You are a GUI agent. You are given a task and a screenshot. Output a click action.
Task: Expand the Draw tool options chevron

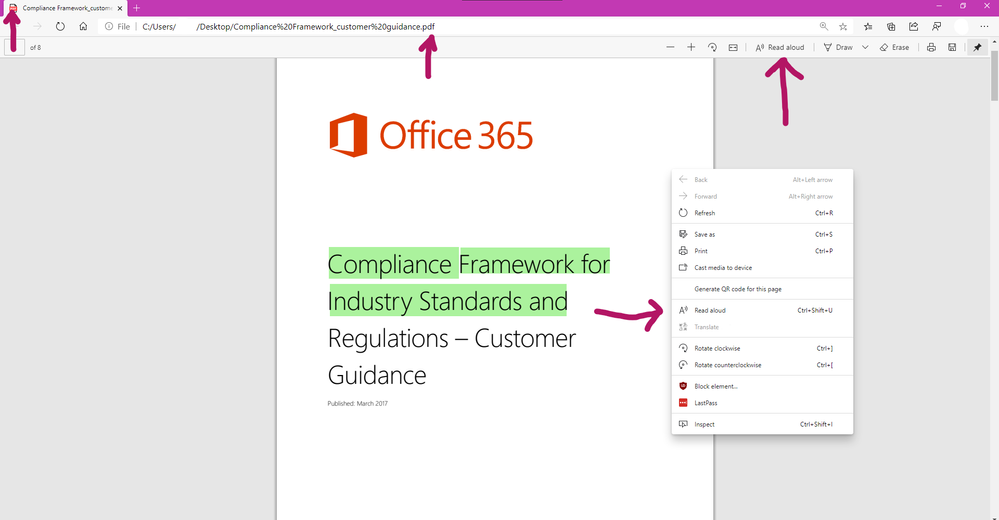tap(865, 47)
